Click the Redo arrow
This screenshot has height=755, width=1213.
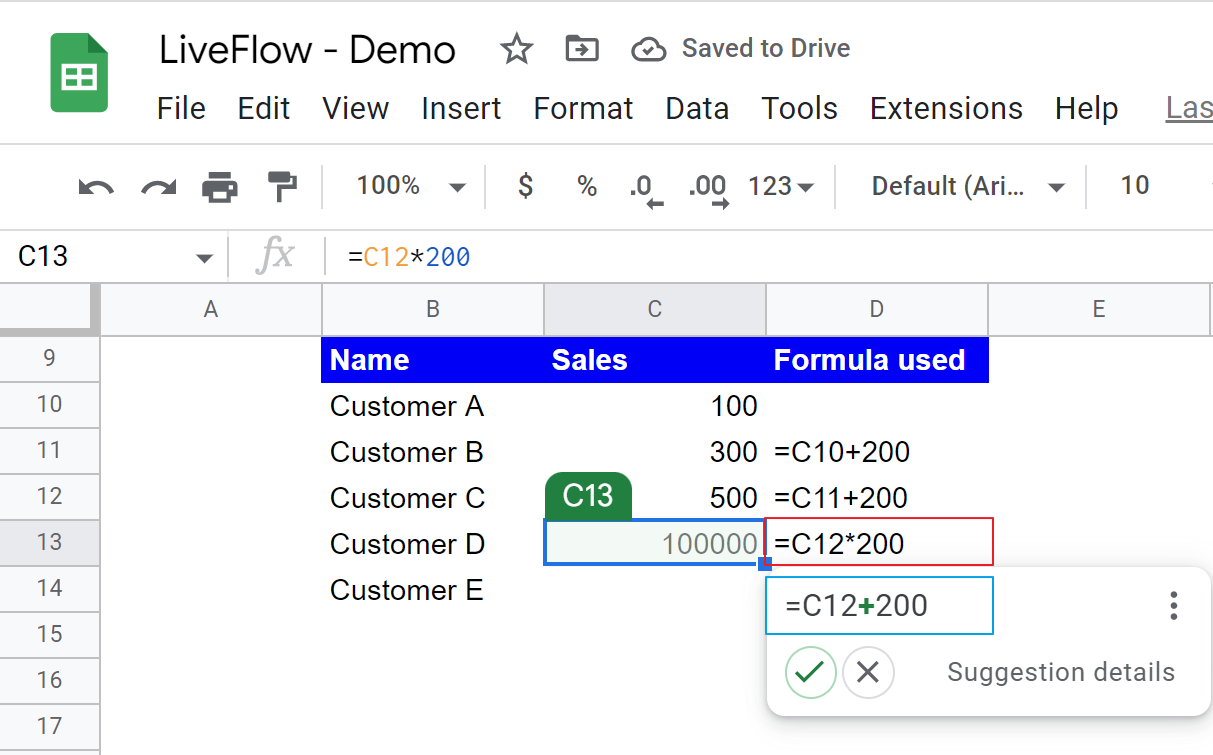tap(158, 186)
